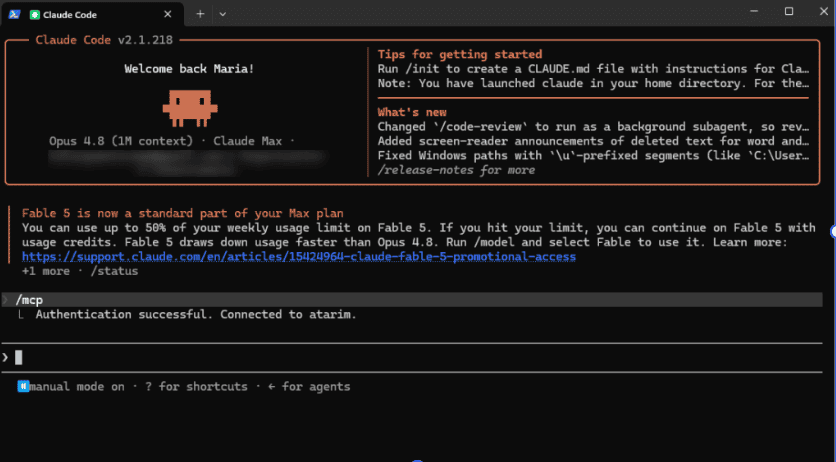Click the manual mode indicator icon
The height and width of the screenshot is (462, 836).
pyautogui.click(x=23, y=386)
